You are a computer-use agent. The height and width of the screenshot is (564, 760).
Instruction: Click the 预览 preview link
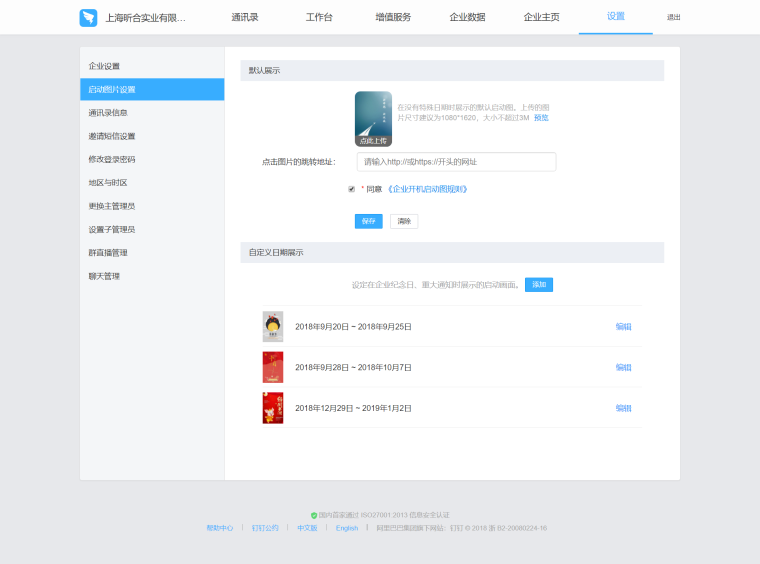point(541,118)
